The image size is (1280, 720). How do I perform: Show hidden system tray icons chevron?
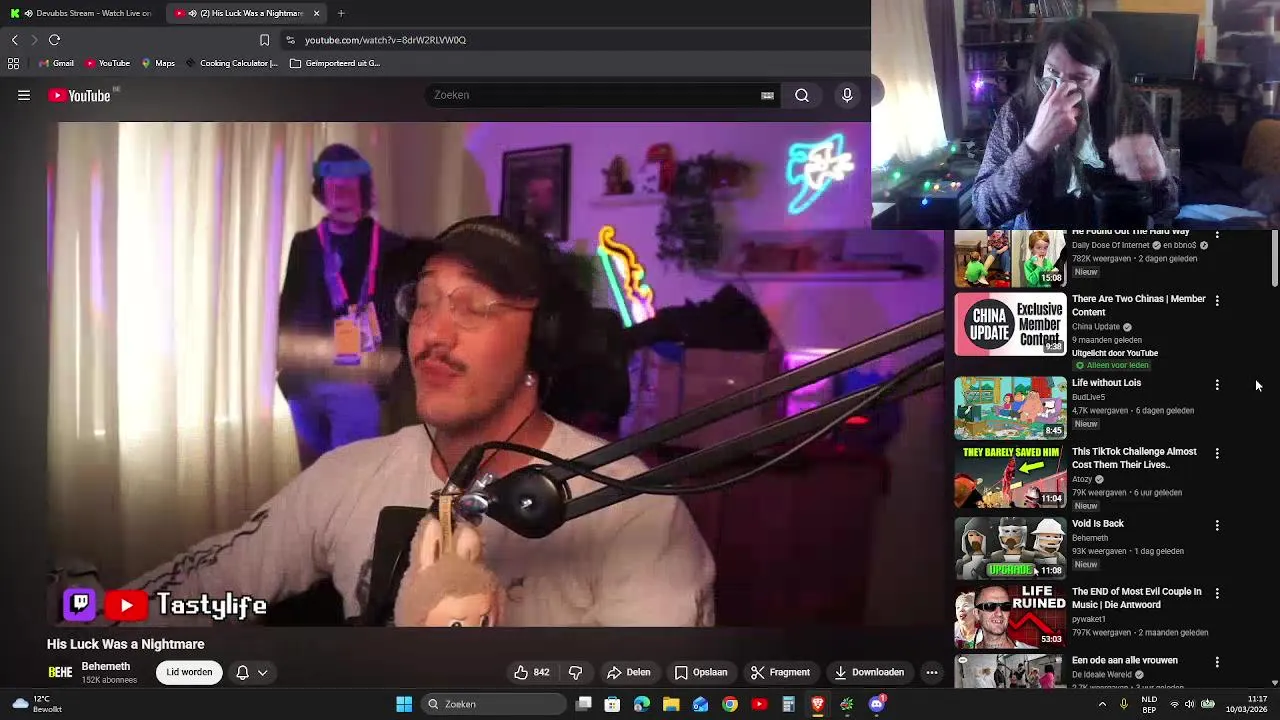click(1102, 704)
